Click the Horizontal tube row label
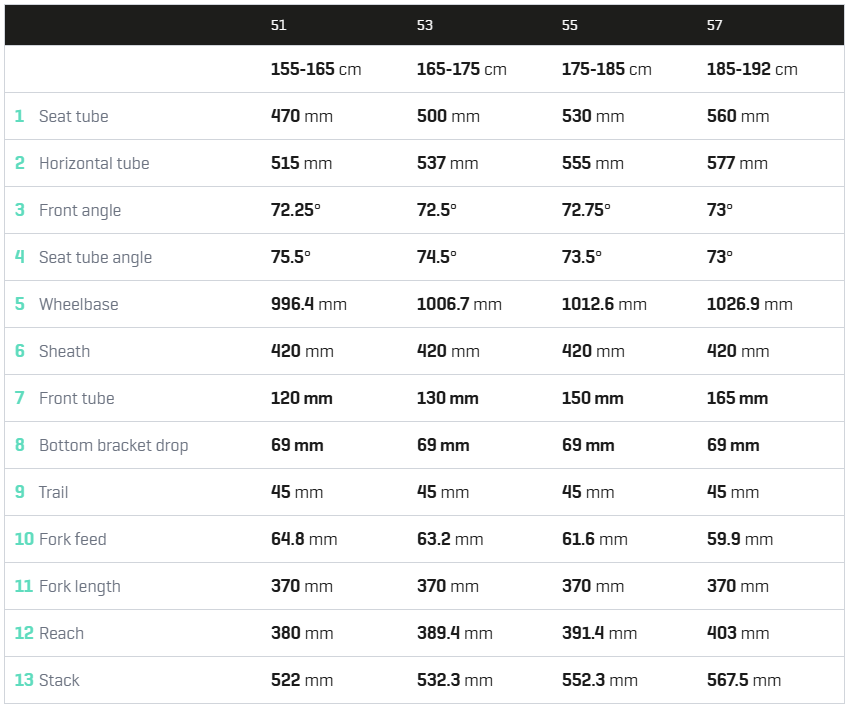The height and width of the screenshot is (707, 847). [94, 163]
